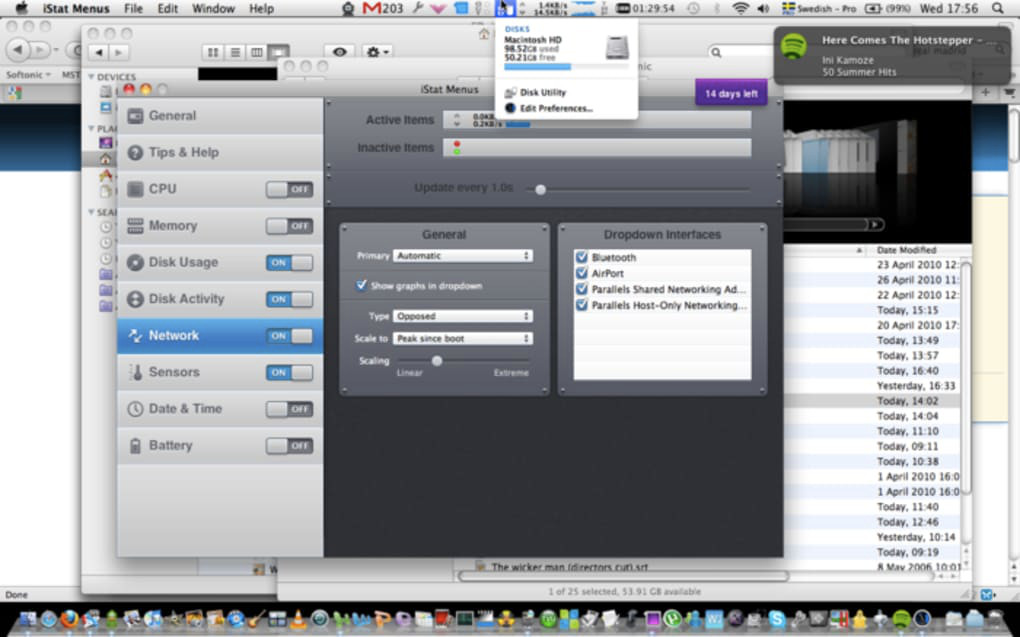Open the Finder action gear dropdown
The image size is (1020, 637).
coord(377,52)
